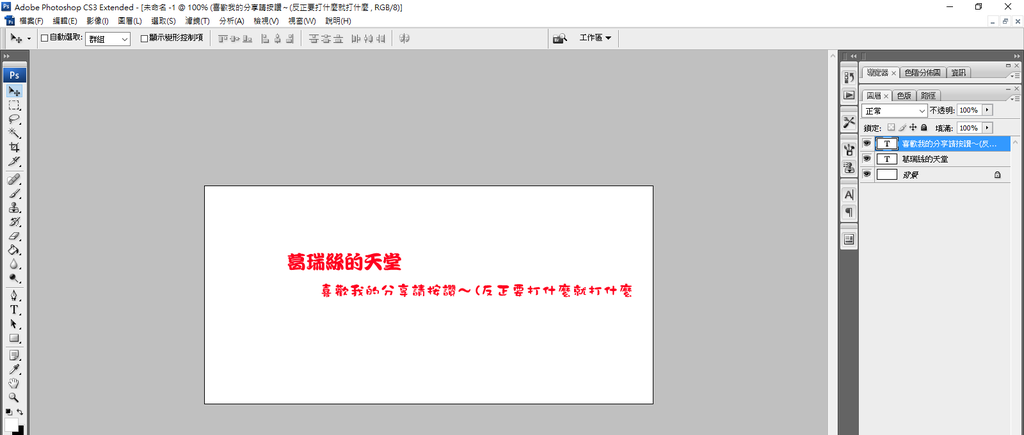Switch to the 色版 tab
The width and height of the screenshot is (1024, 435).
pyautogui.click(x=904, y=95)
